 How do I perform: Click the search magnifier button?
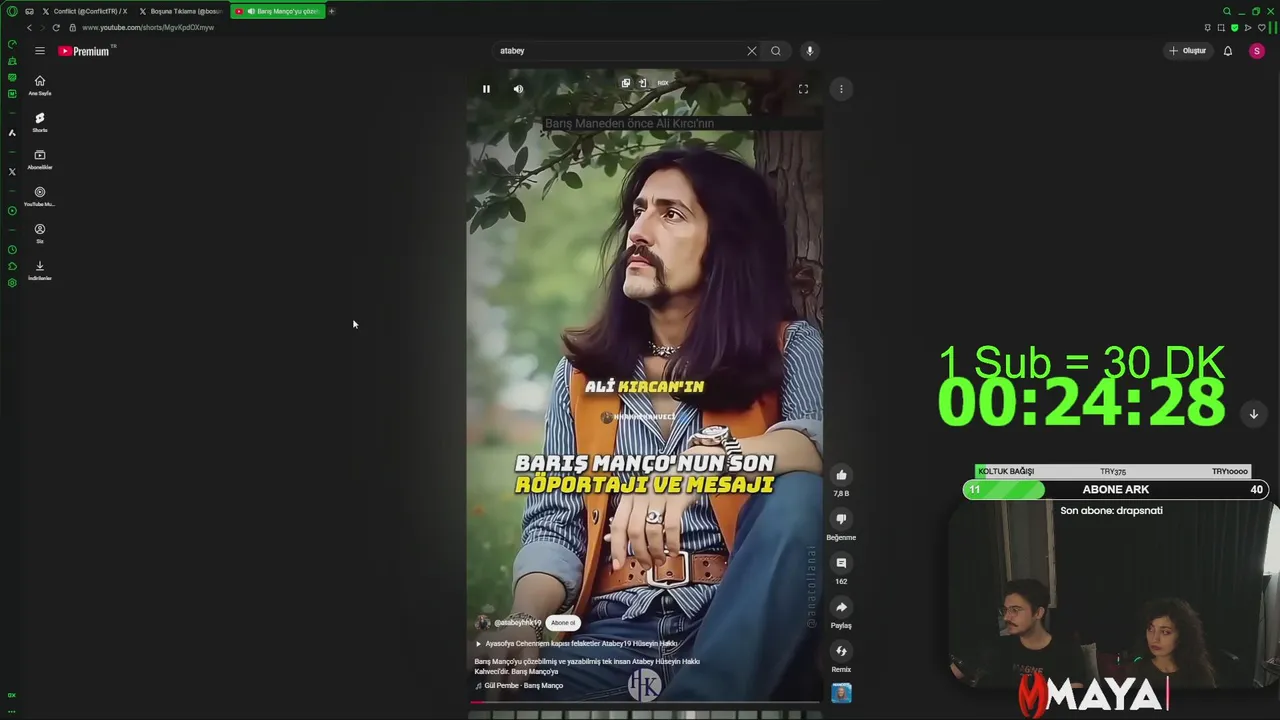(x=775, y=51)
